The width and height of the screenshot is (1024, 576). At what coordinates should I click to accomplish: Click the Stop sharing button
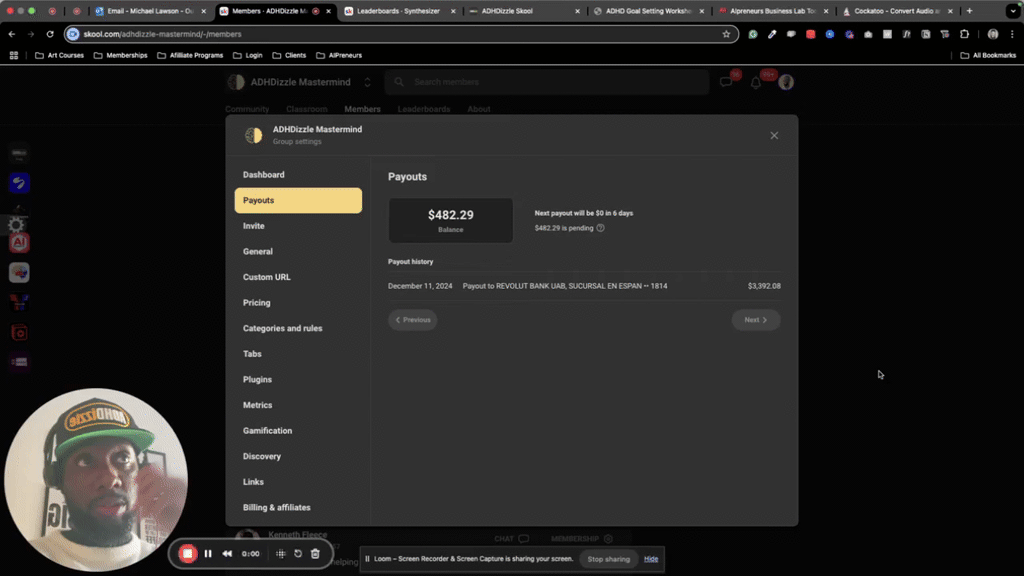point(609,559)
